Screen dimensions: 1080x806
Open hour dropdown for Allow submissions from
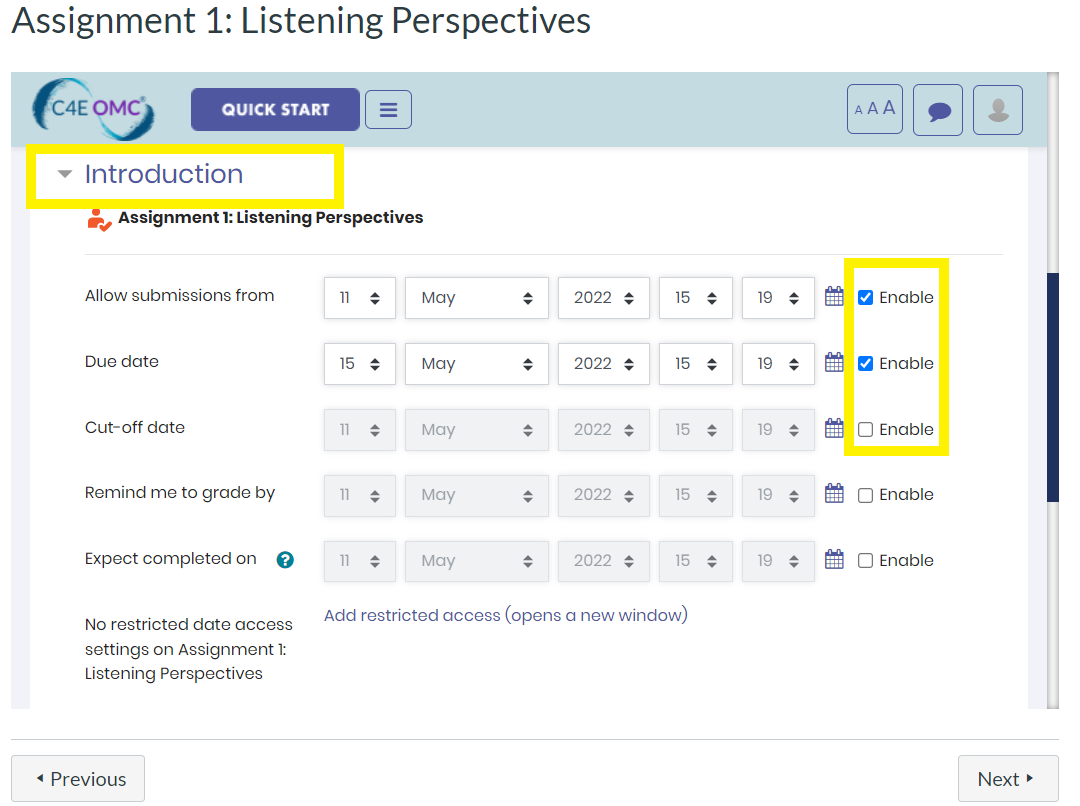coord(696,298)
